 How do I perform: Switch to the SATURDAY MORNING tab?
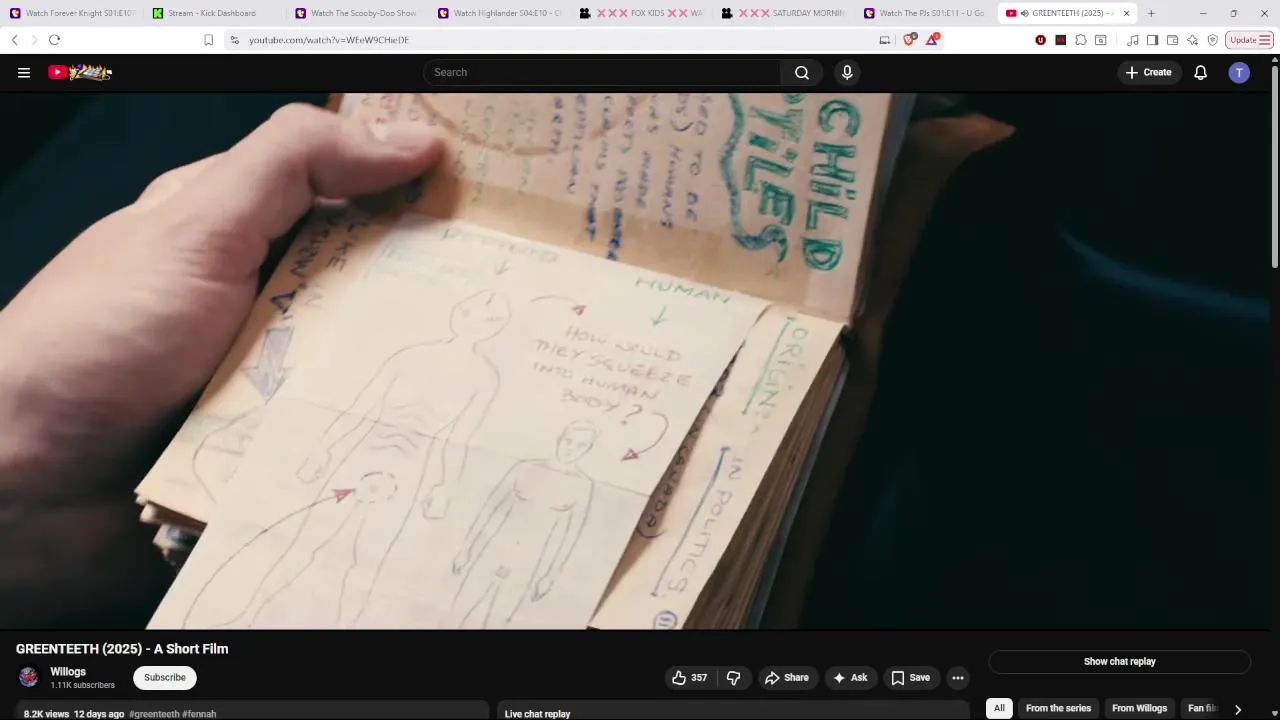784,13
